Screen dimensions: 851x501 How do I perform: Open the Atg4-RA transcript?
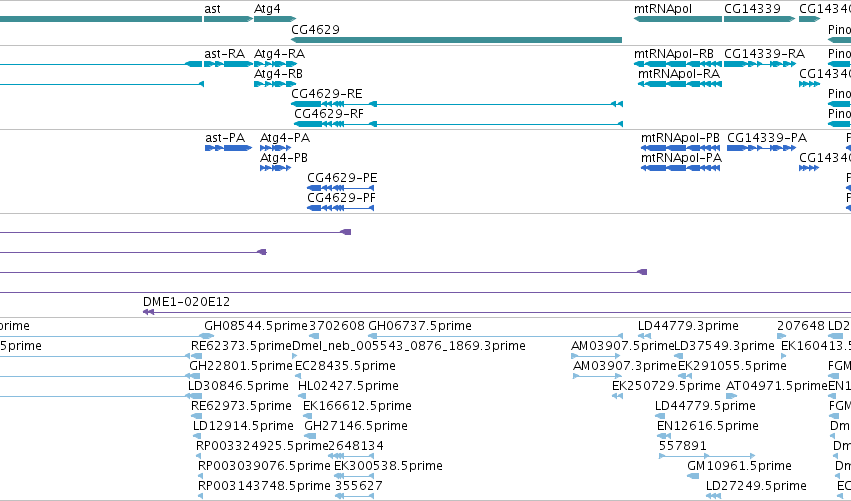(275, 64)
